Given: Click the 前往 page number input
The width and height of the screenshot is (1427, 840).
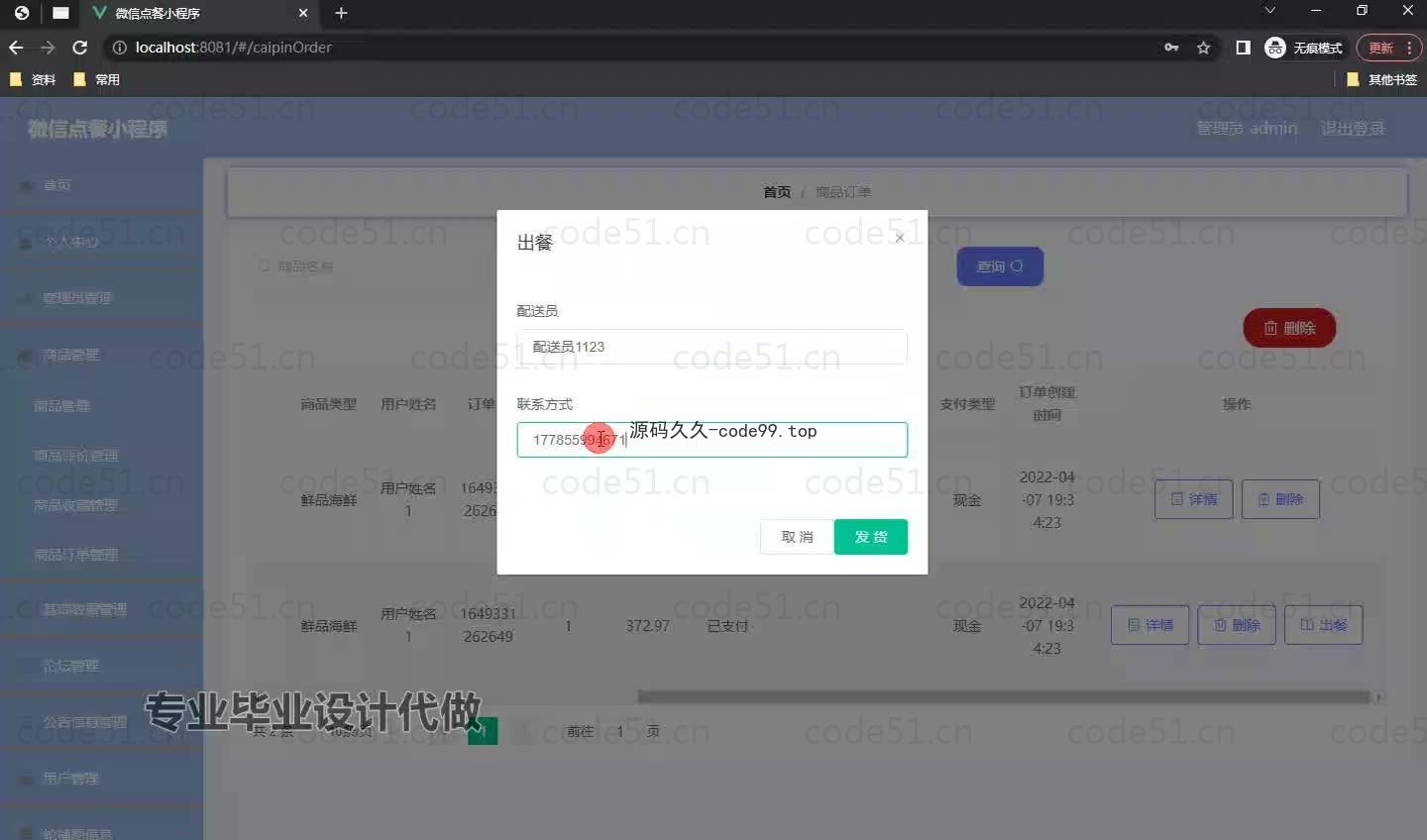Looking at the screenshot, I should point(620,731).
